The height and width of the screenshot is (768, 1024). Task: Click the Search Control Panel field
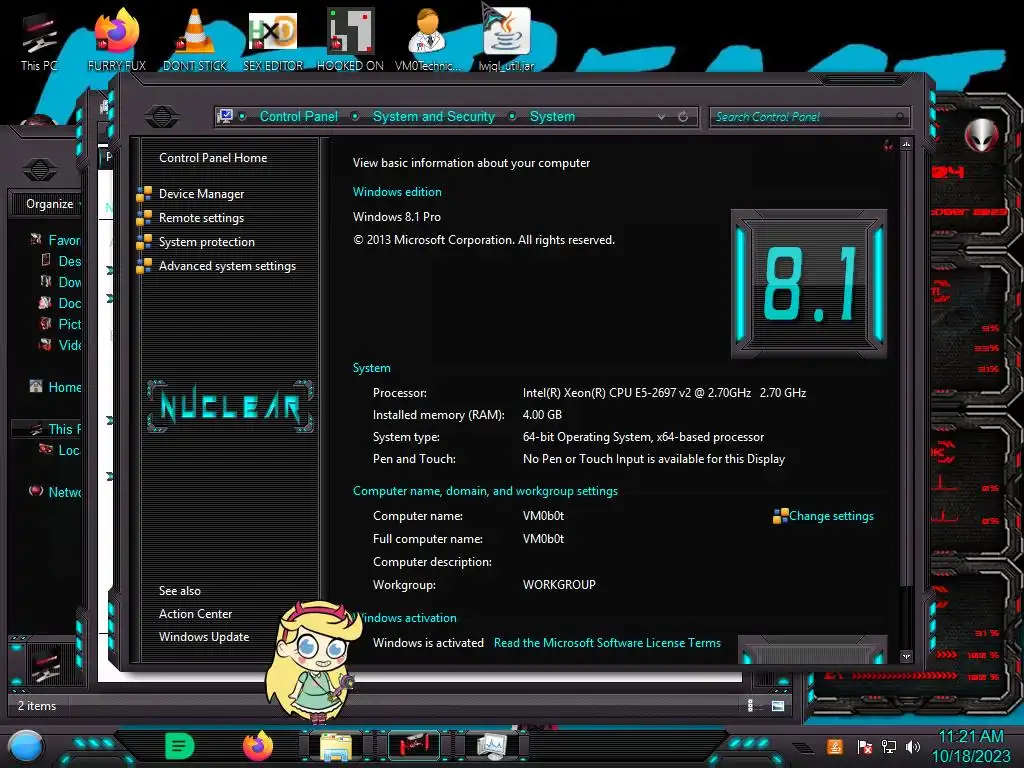coord(809,117)
